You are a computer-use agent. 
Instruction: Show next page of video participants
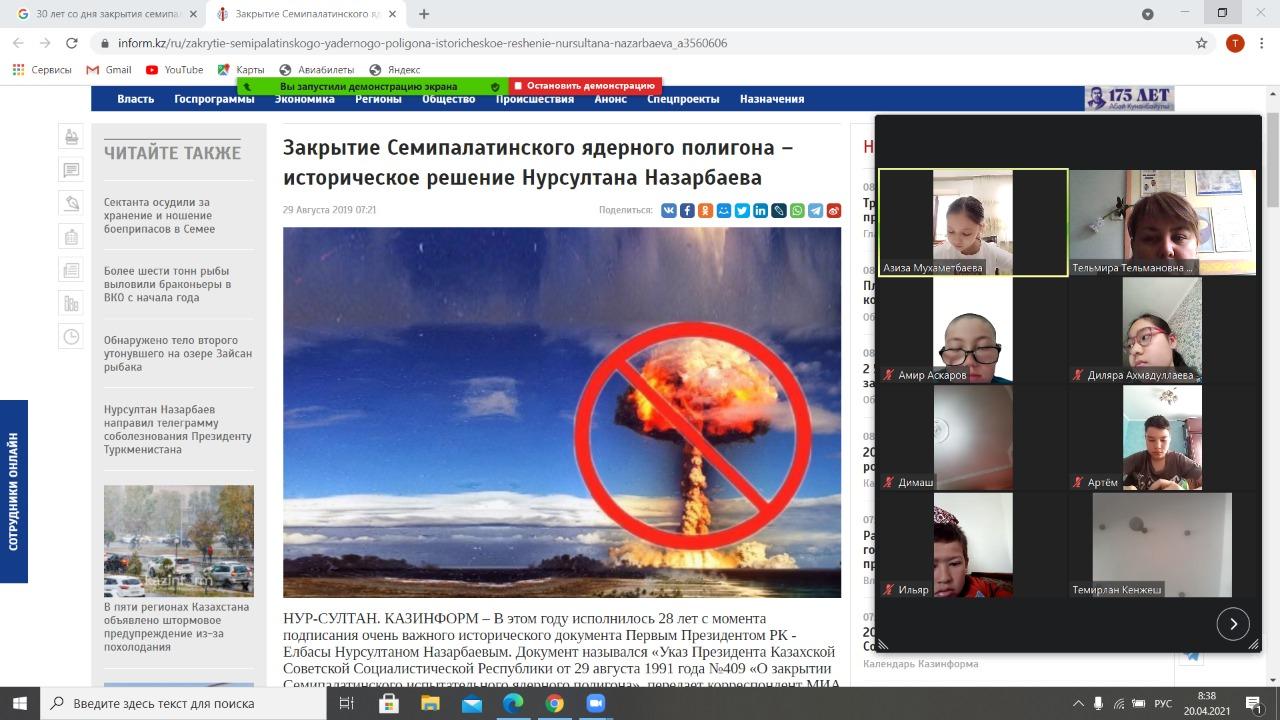(1233, 623)
